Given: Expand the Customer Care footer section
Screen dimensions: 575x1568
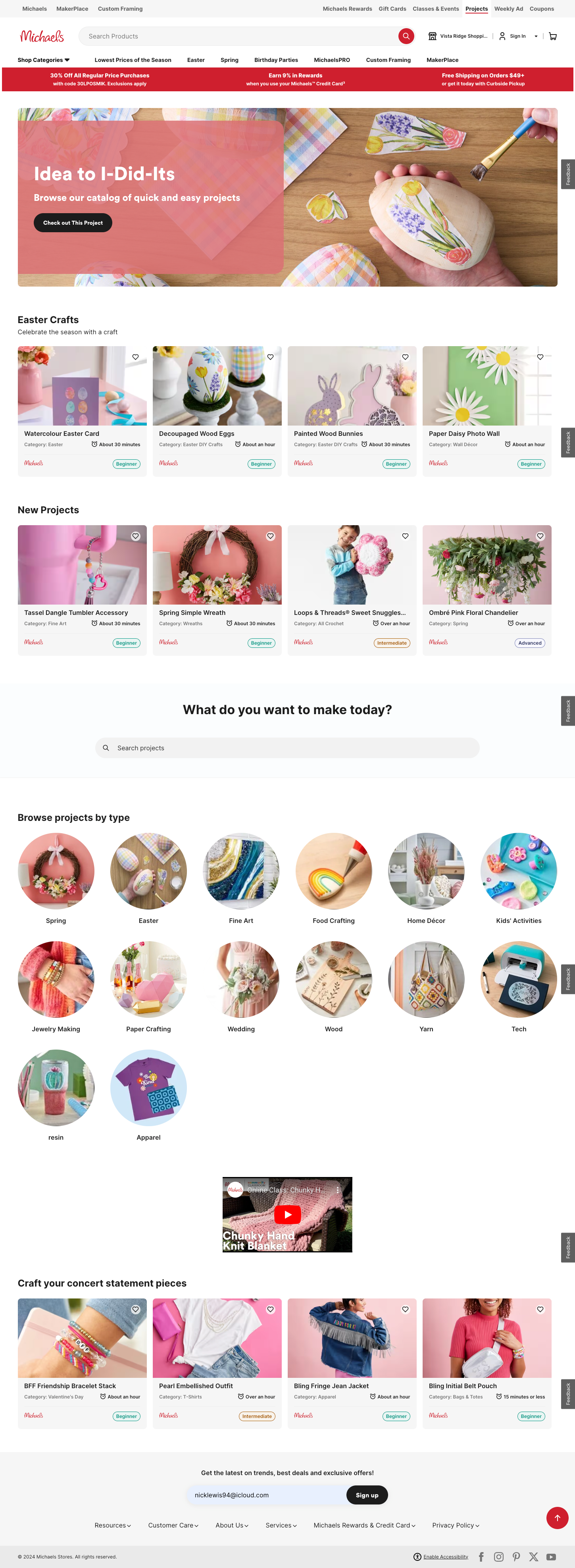Looking at the screenshot, I should [x=173, y=1526].
